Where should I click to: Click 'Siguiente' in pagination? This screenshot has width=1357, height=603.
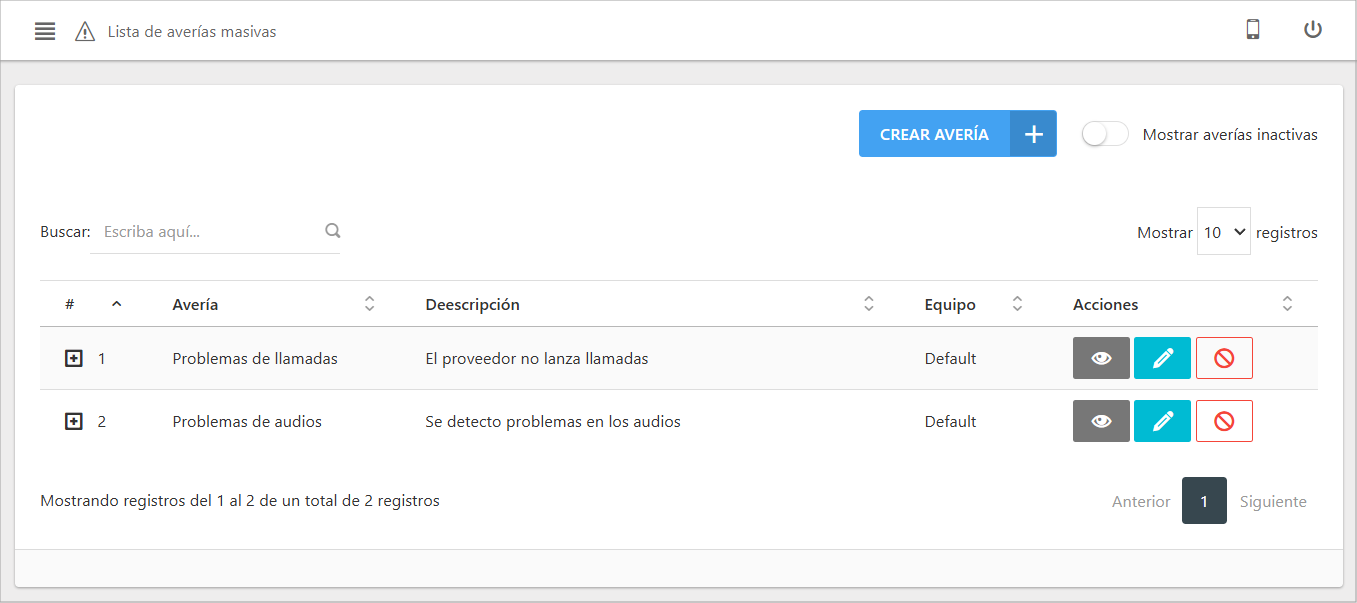(1272, 500)
